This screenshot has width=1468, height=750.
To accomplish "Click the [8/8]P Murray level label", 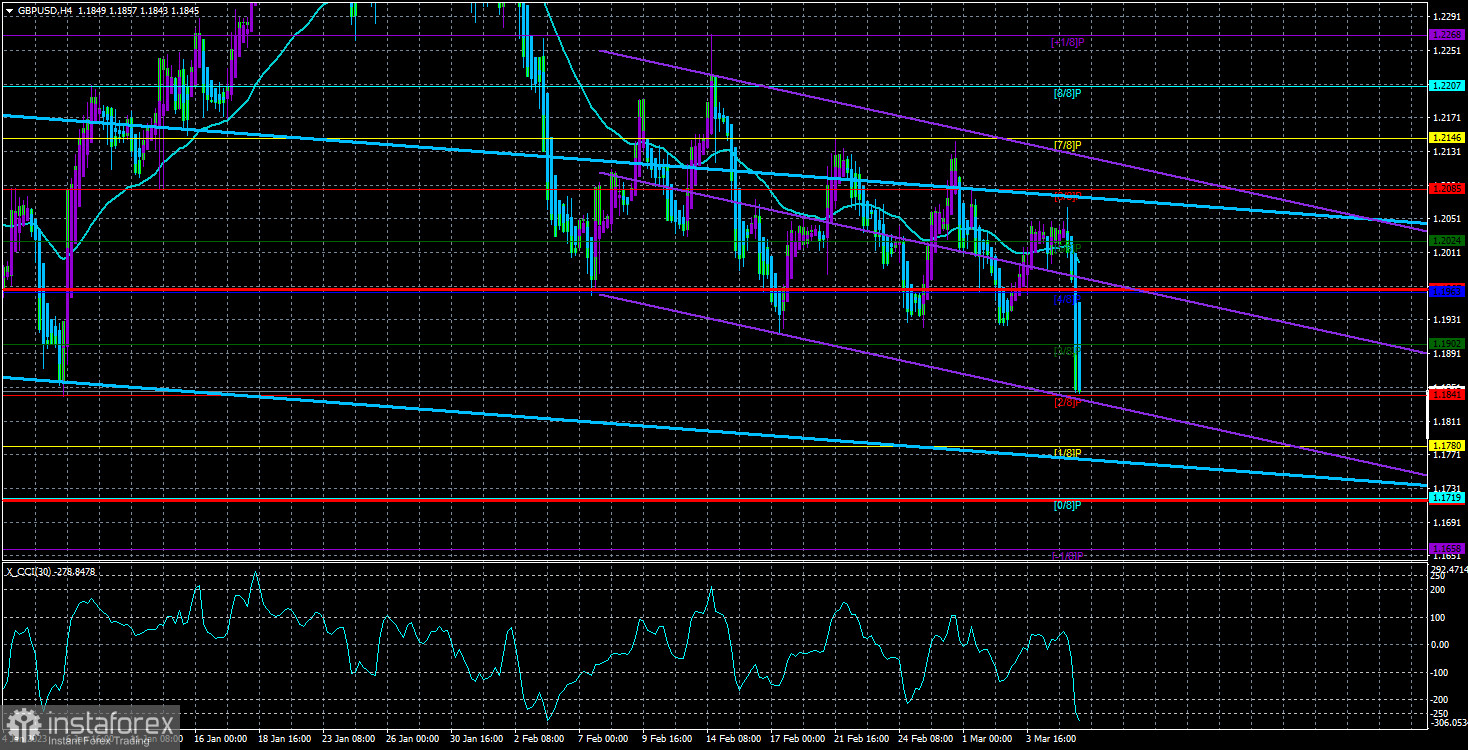I will click(x=1067, y=93).
